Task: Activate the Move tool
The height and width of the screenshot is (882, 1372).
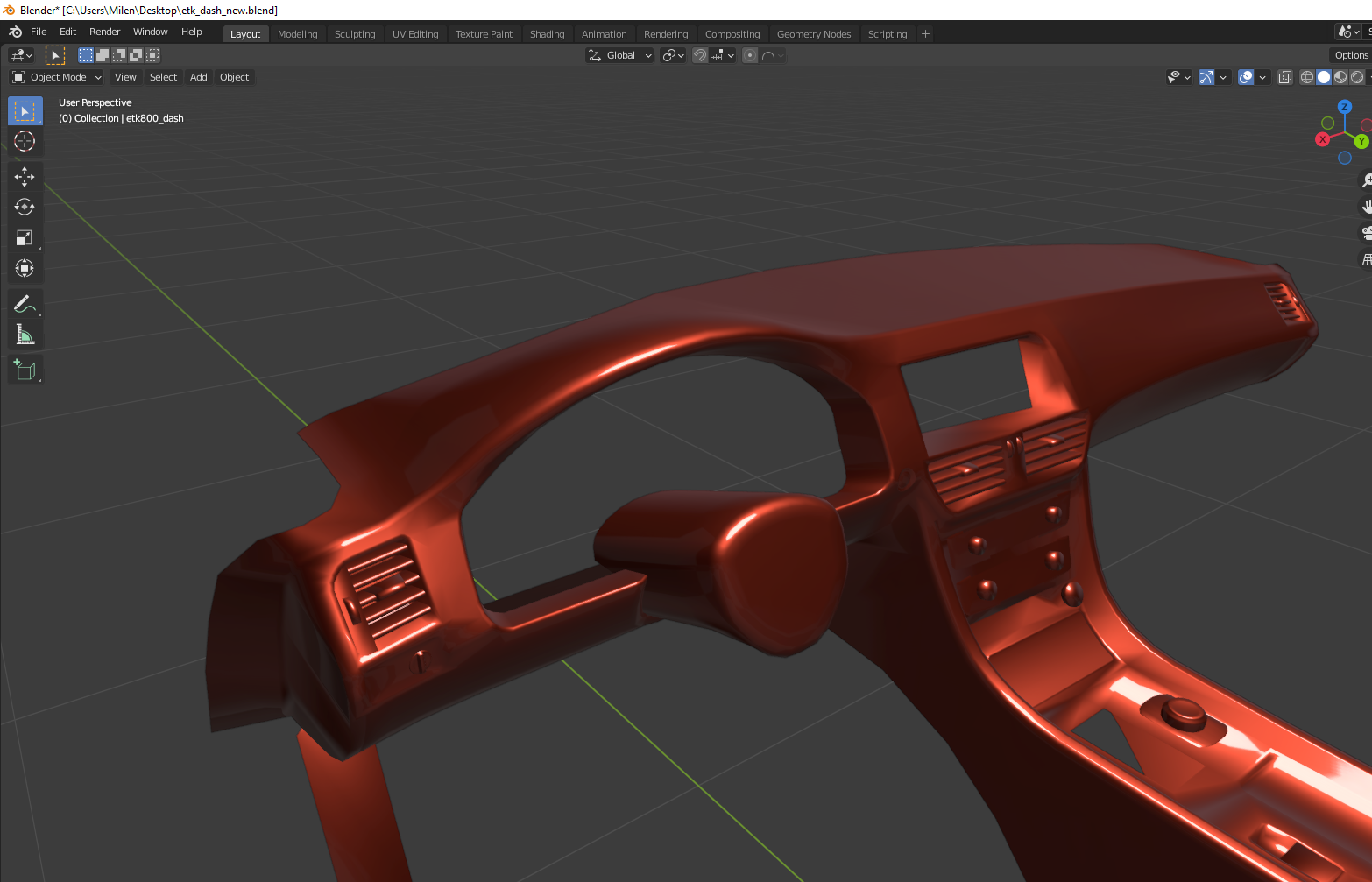Action: (x=25, y=177)
